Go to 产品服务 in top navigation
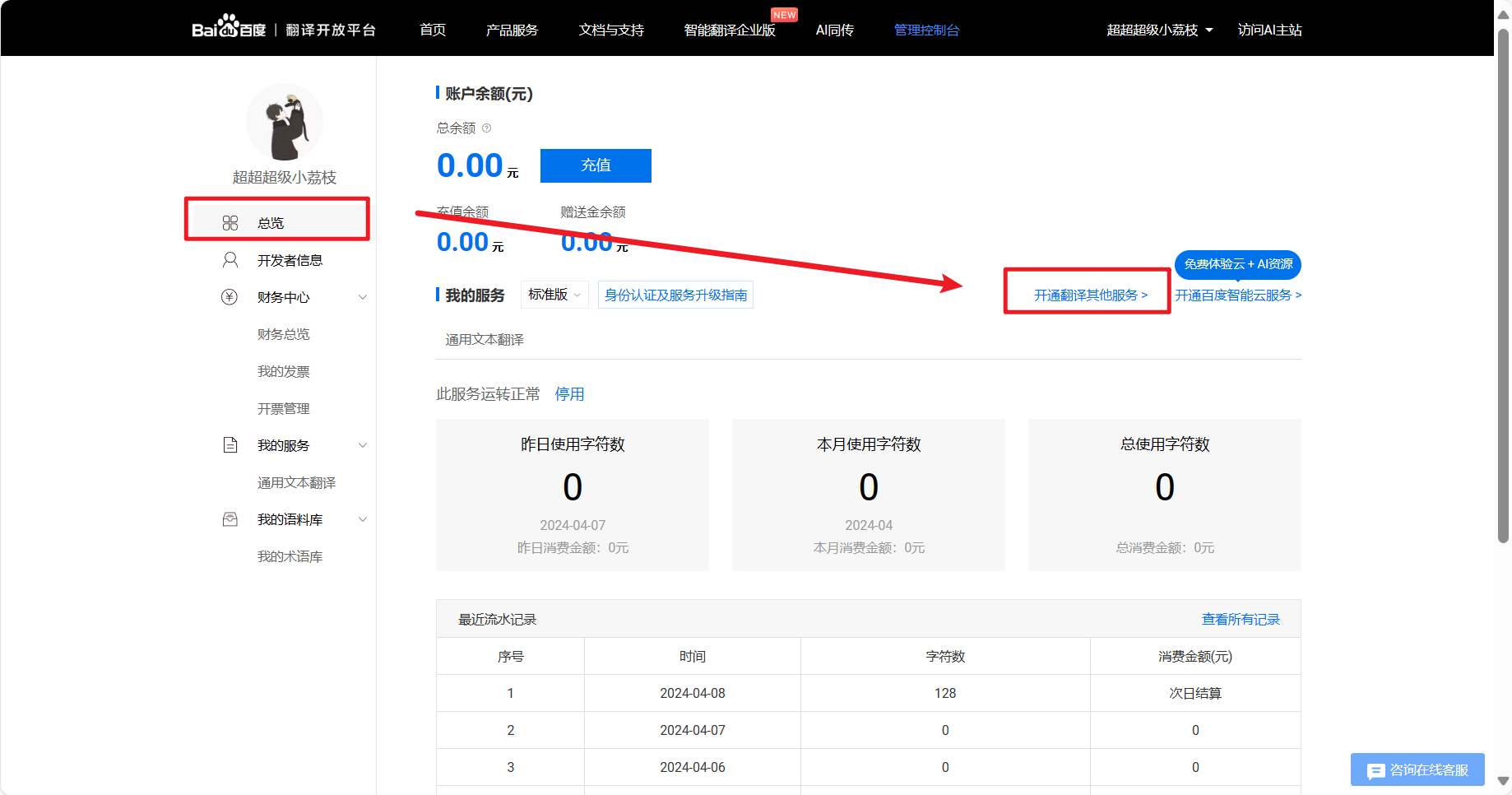1512x795 pixels. (x=512, y=30)
